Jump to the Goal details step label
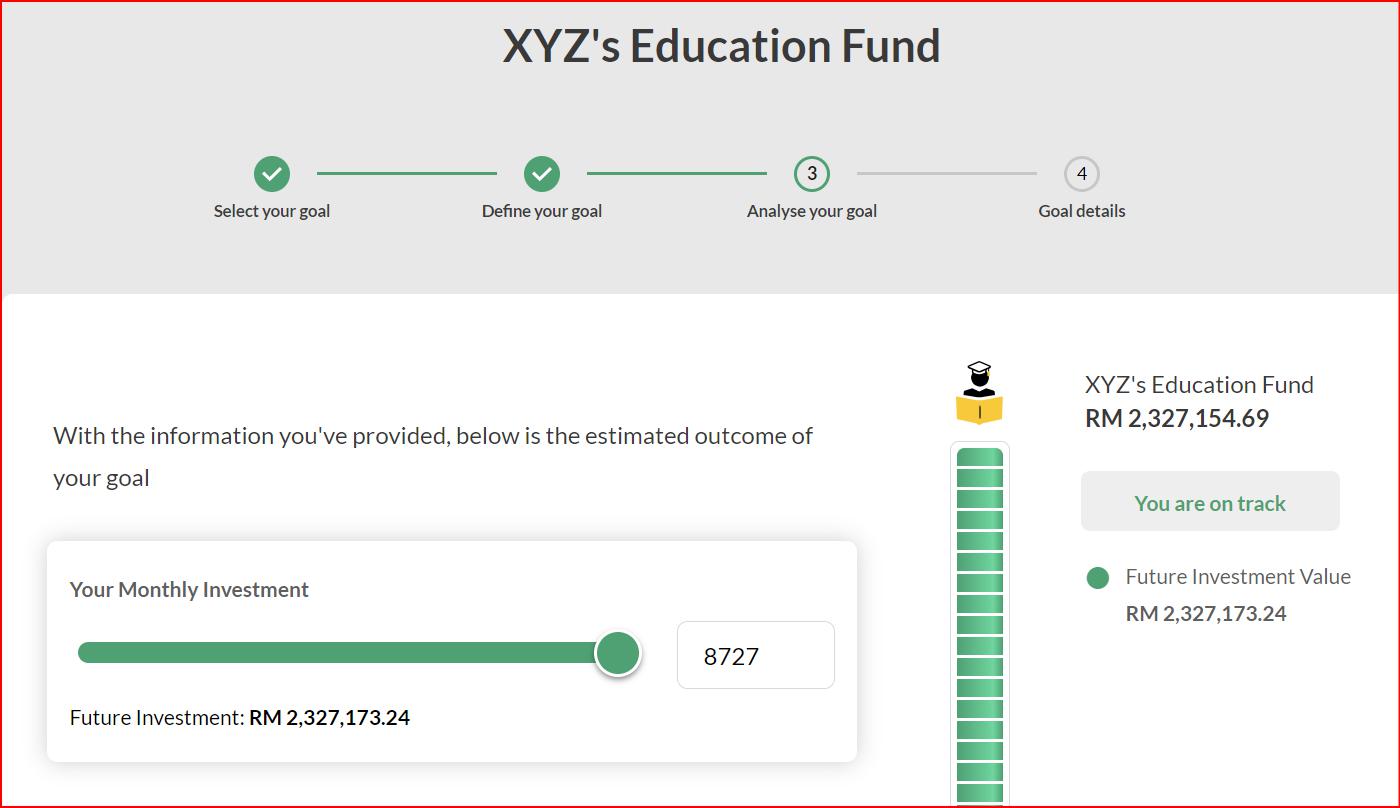Image resolution: width=1400 pixels, height=808 pixels. [1081, 211]
